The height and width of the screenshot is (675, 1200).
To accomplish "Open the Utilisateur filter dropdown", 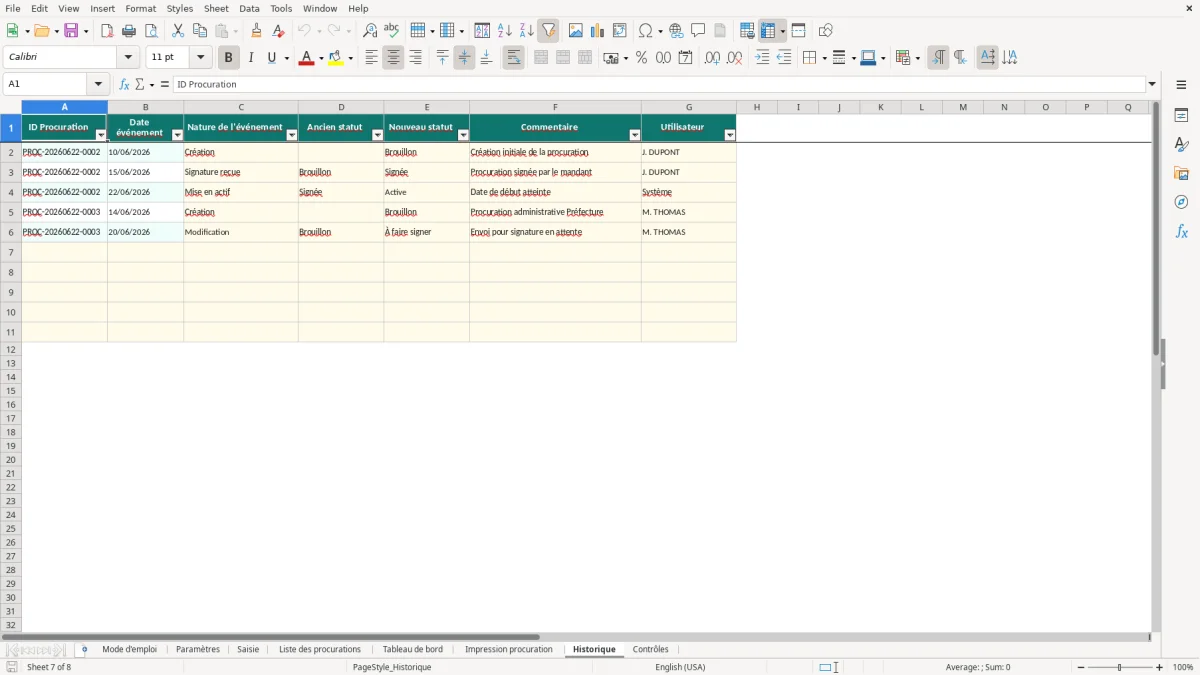I will [730, 135].
